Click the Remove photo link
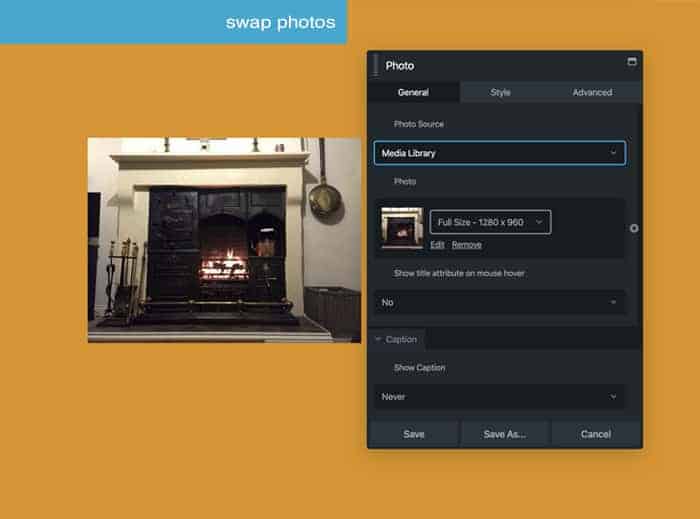Viewport: 700px width, 519px height. click(467, 245)
